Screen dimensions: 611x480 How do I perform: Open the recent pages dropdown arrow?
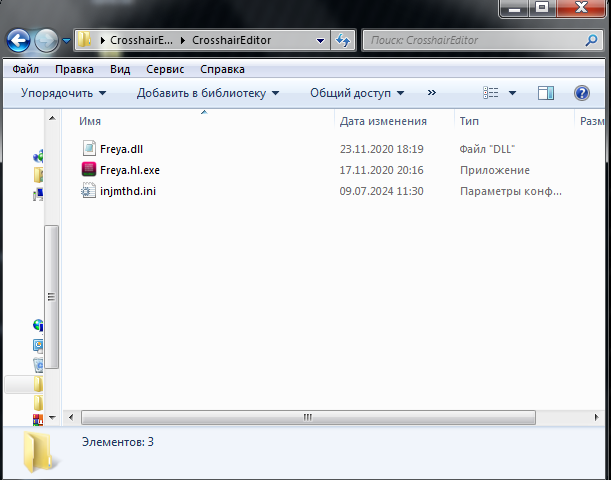click(x=67, y=41)
